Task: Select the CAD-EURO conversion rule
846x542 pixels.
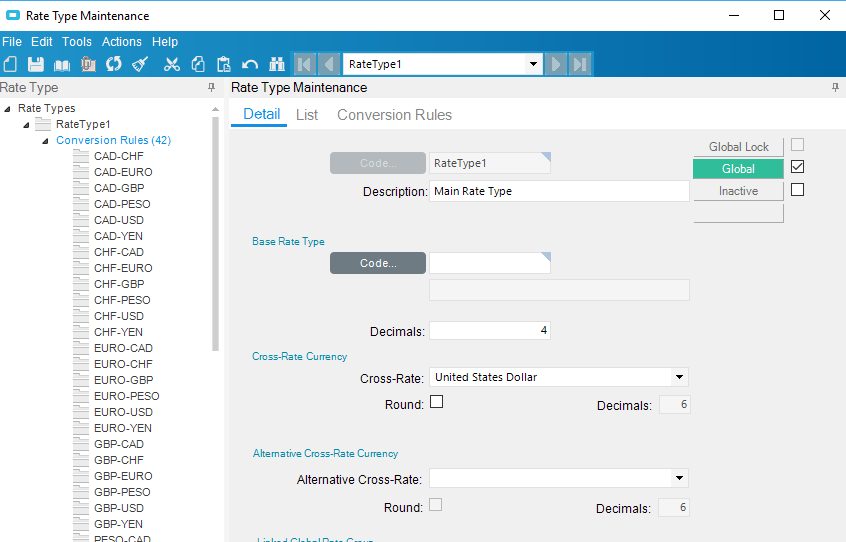Action: [x=123, y=173]
